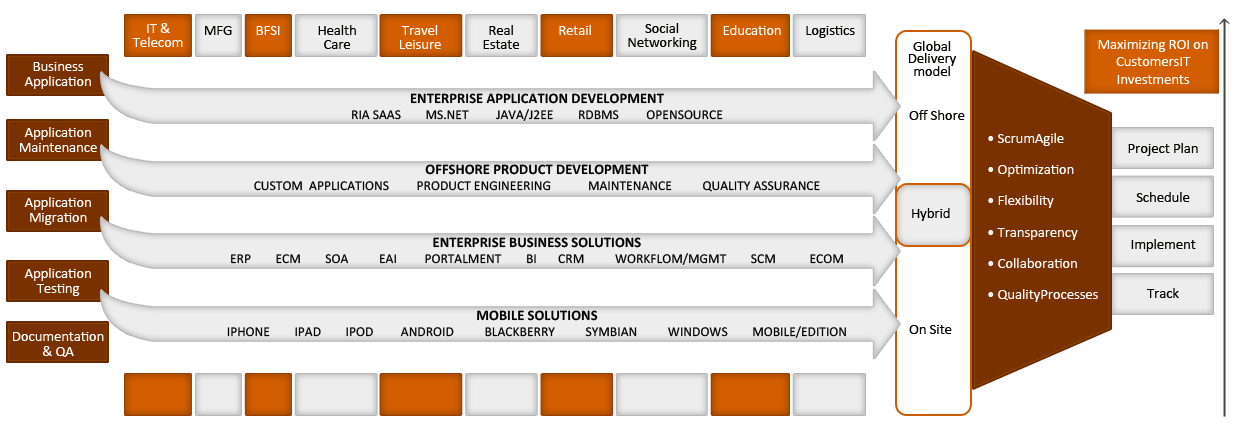This screenshot has height=432, width=1234.
Task: Select the SYMBIAN label
Action: point(611,332)
